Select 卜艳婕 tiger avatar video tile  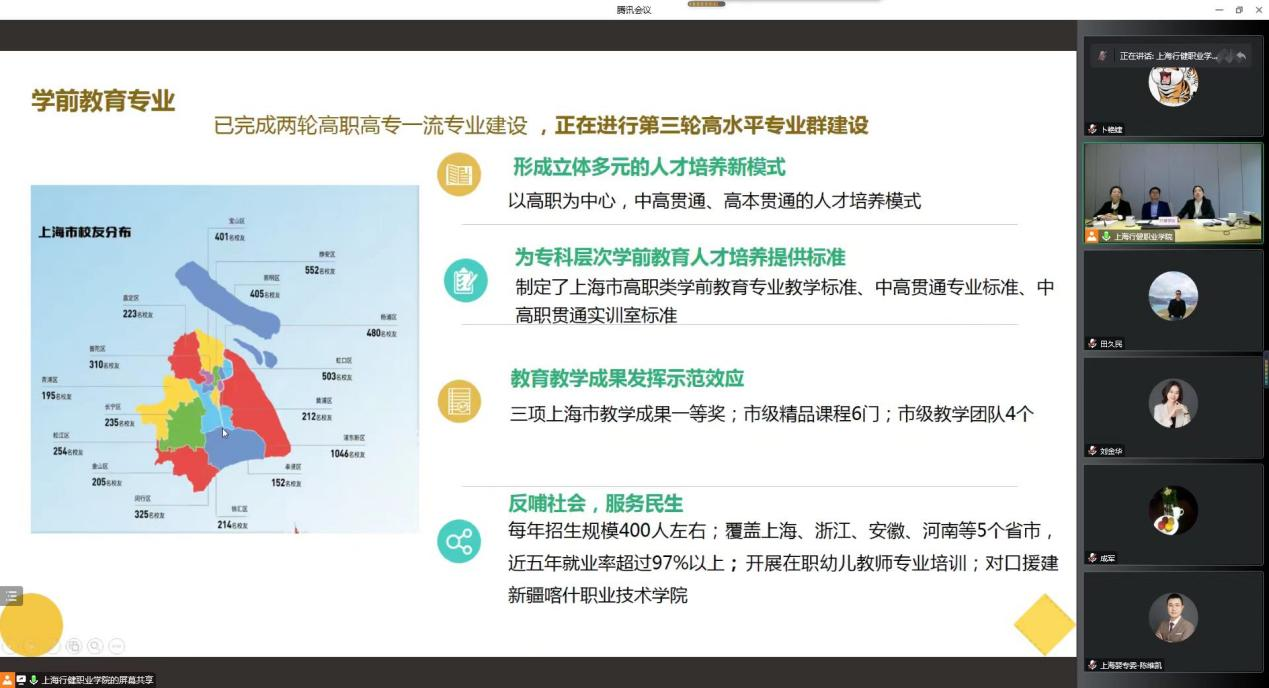tap(1172, 88)
